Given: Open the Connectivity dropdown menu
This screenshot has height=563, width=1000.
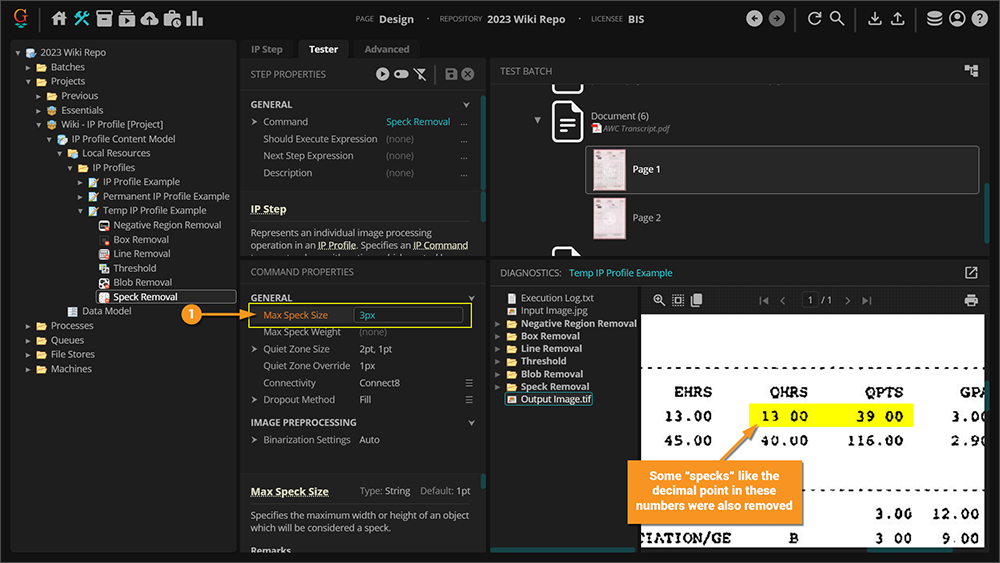Looking at the screenshot, I should pos(469,383).
